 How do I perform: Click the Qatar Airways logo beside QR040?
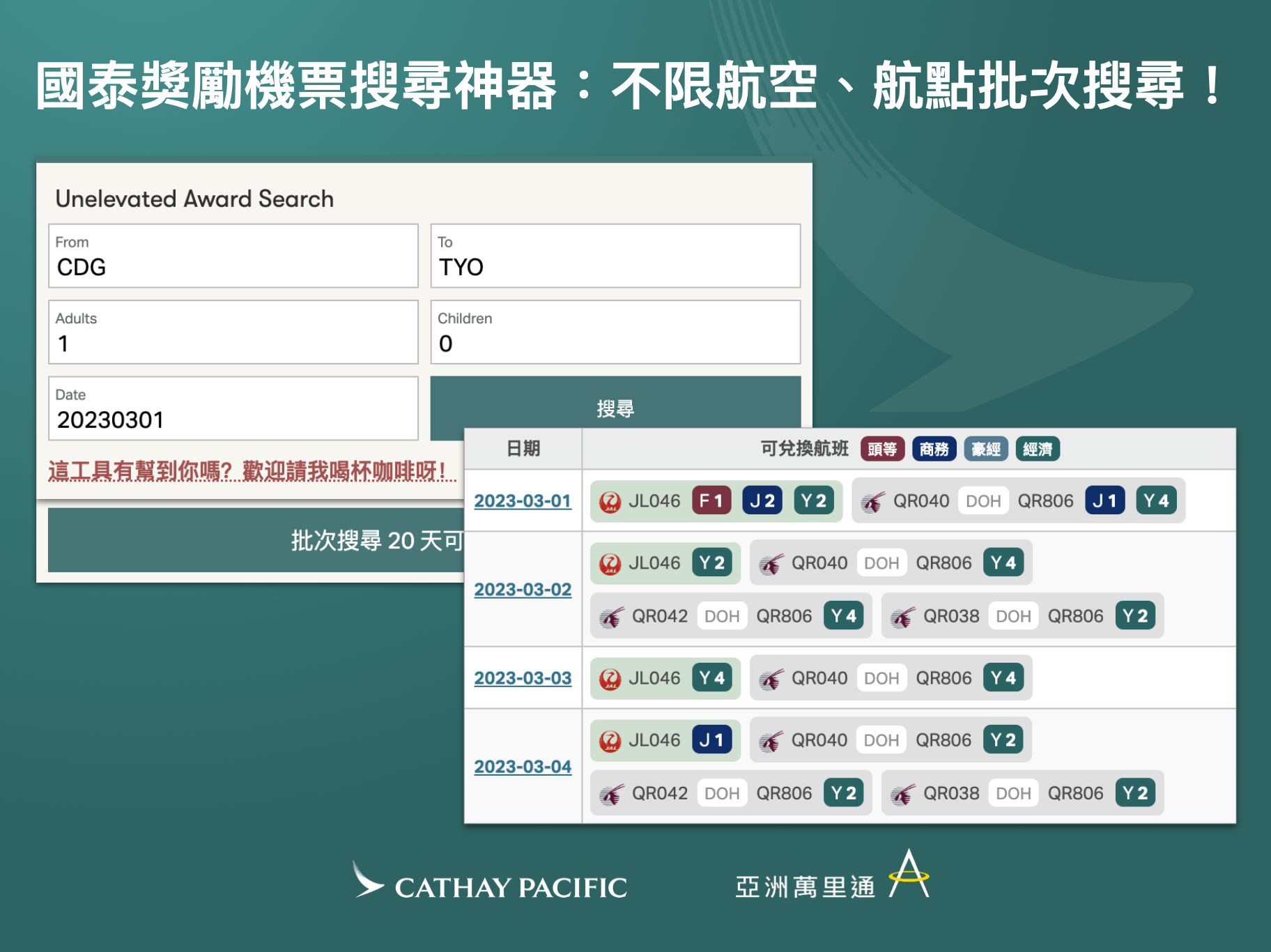872,500
